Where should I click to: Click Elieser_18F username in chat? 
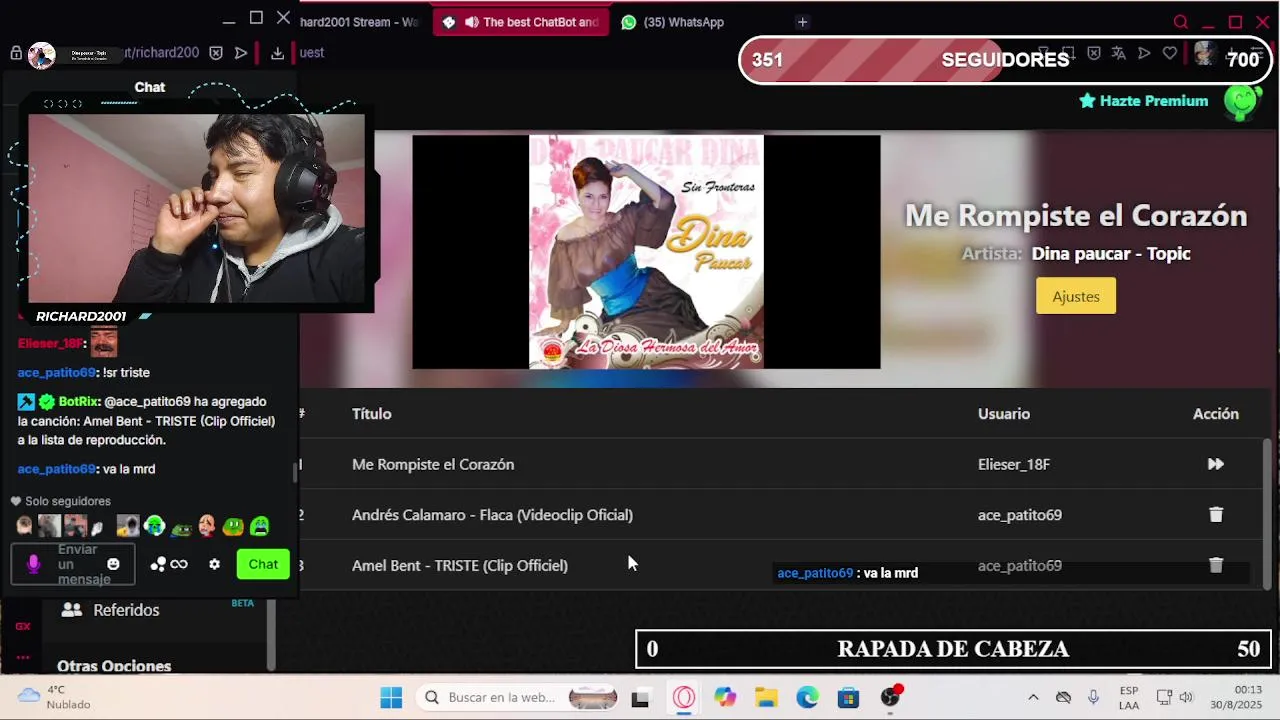click(x=51, y=343)
